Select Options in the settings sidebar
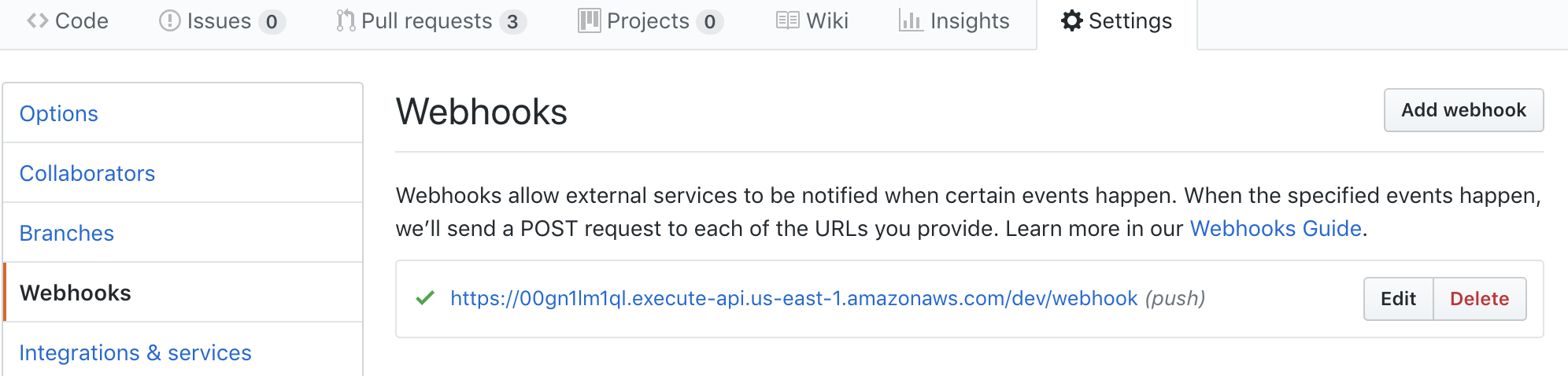1568x376 pixels. pos(183,113)
